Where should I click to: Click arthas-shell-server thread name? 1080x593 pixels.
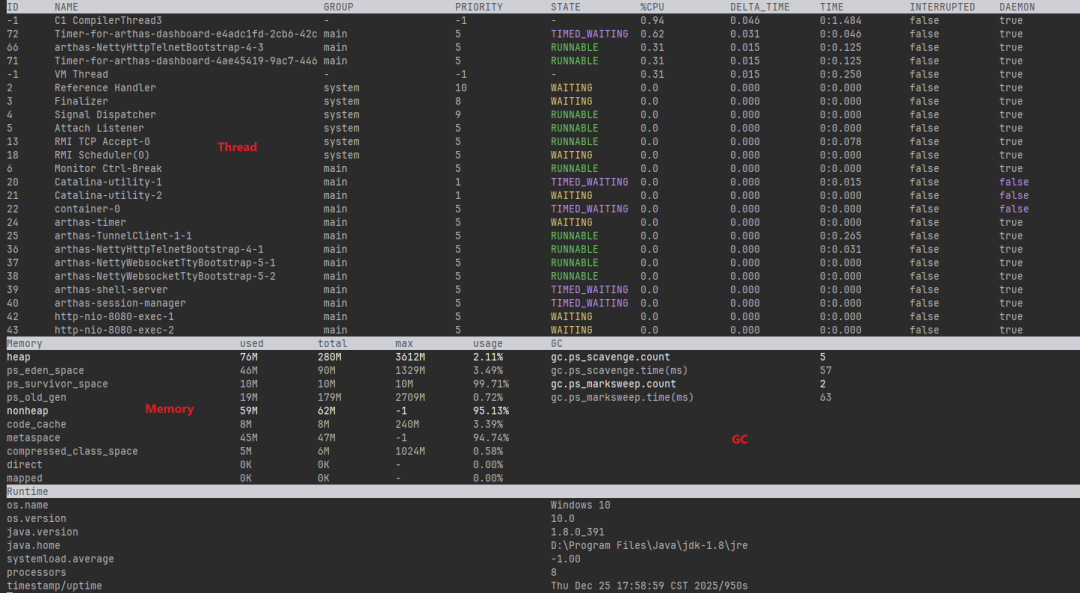[x=111, y=289]
